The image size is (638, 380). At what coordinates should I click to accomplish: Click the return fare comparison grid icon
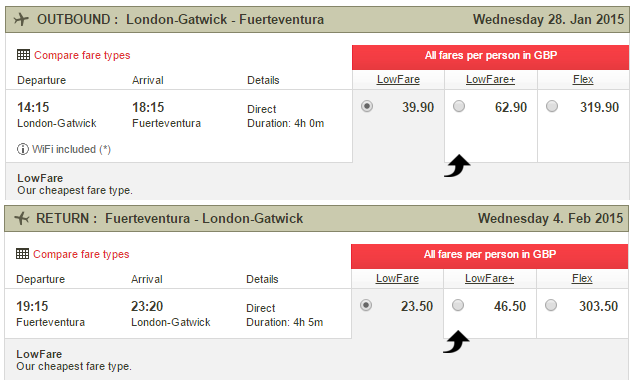tap(22, 254)
